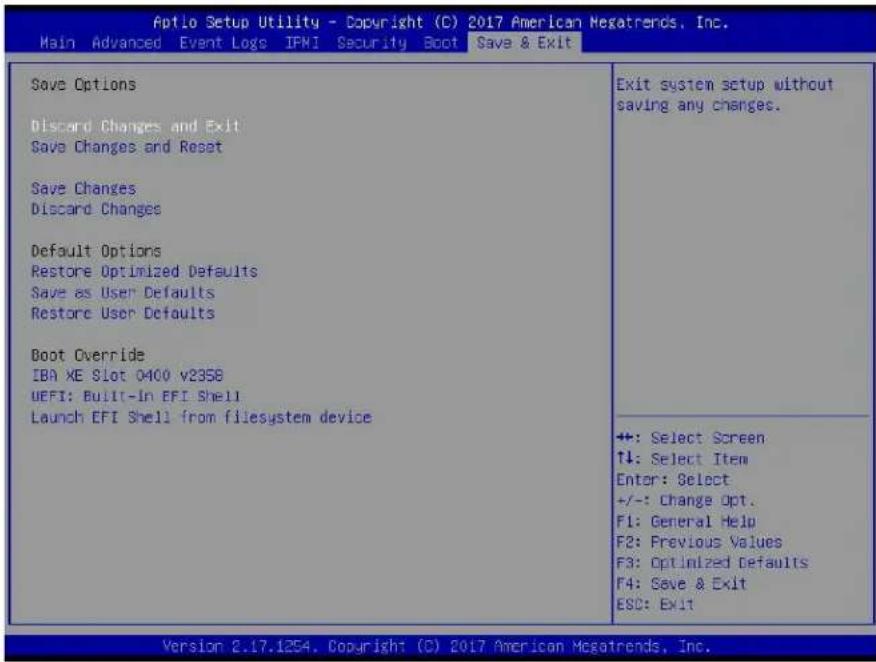Click the 'ESC: Exit' hint
The image size is (876, 662).
(655, 605)
